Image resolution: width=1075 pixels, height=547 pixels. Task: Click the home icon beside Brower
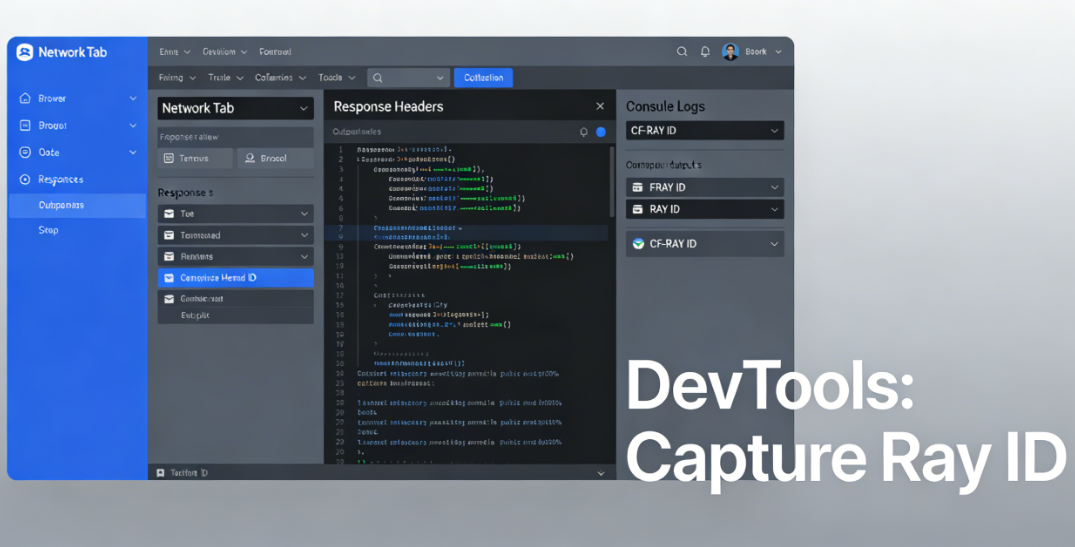point(25,99)
